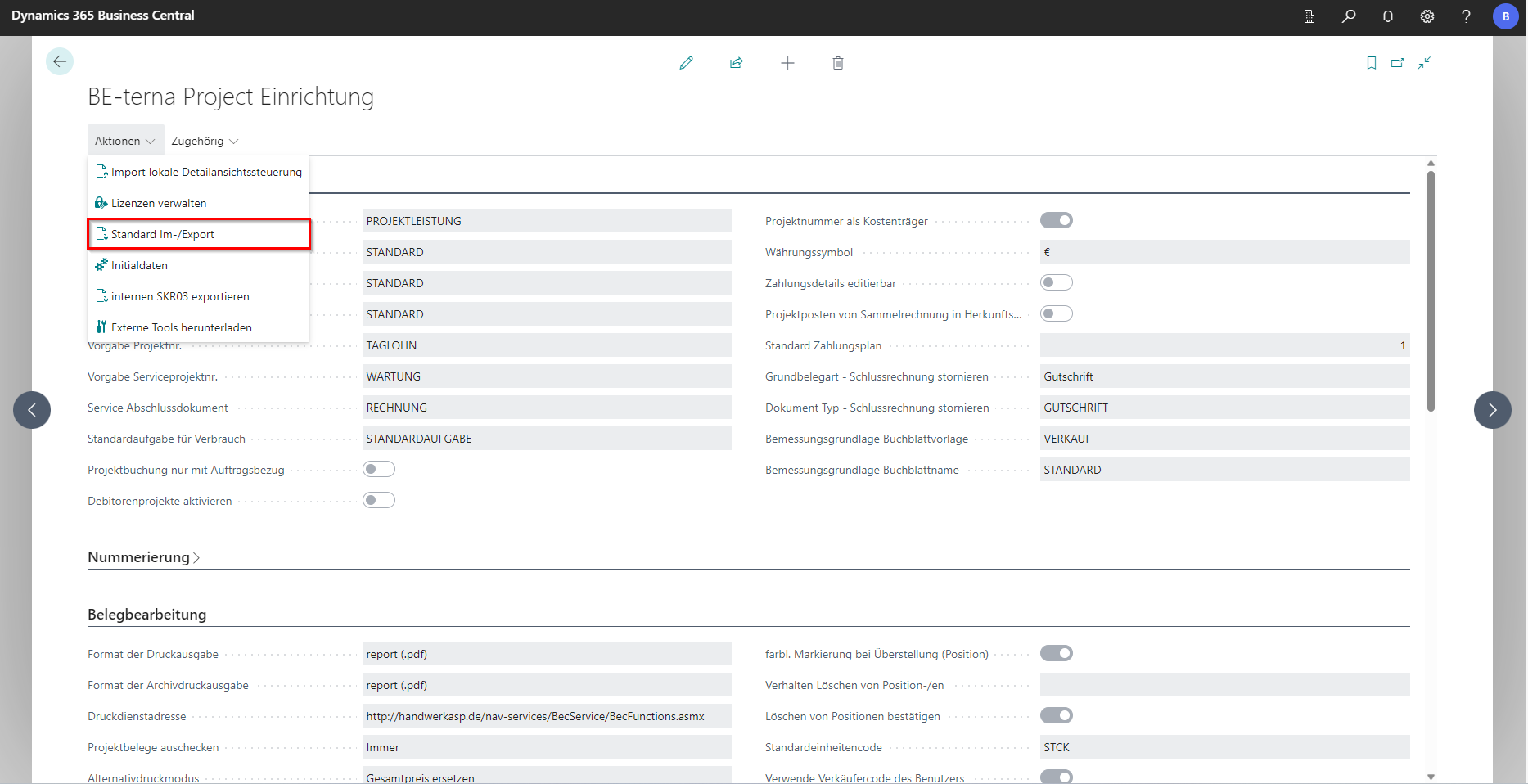The width and height of the screenshot is (1528, 784).
Task: Click the Belegbearbeitung section heading
Action: tap(147, 615)
